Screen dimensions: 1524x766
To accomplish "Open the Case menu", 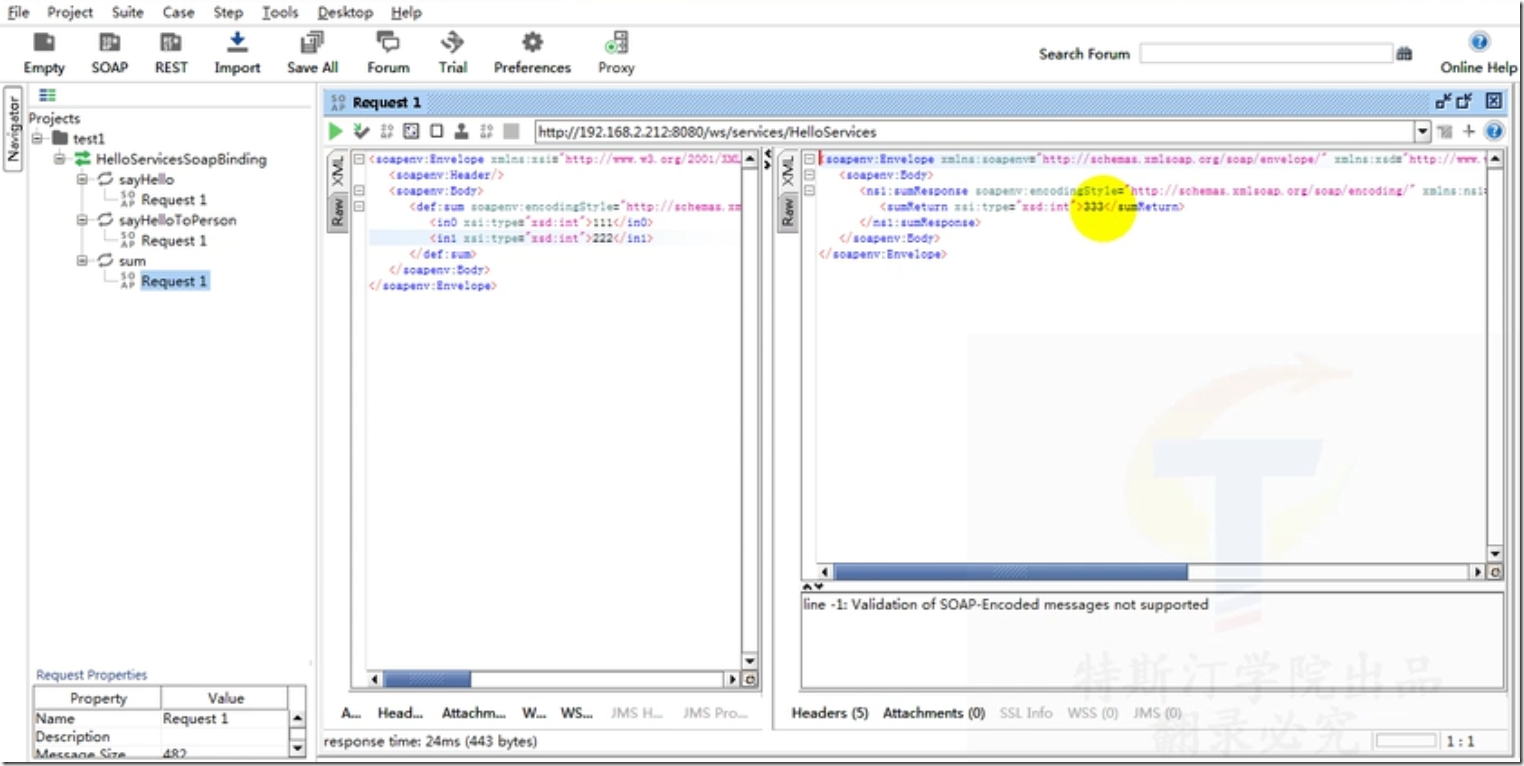I will coord(178,13).
